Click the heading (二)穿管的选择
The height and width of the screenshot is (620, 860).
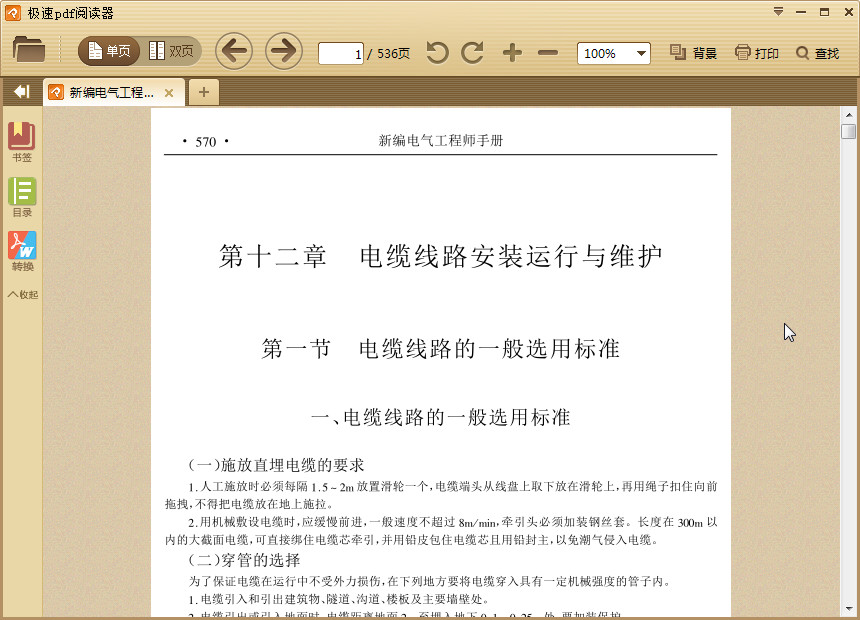[244, 560]
